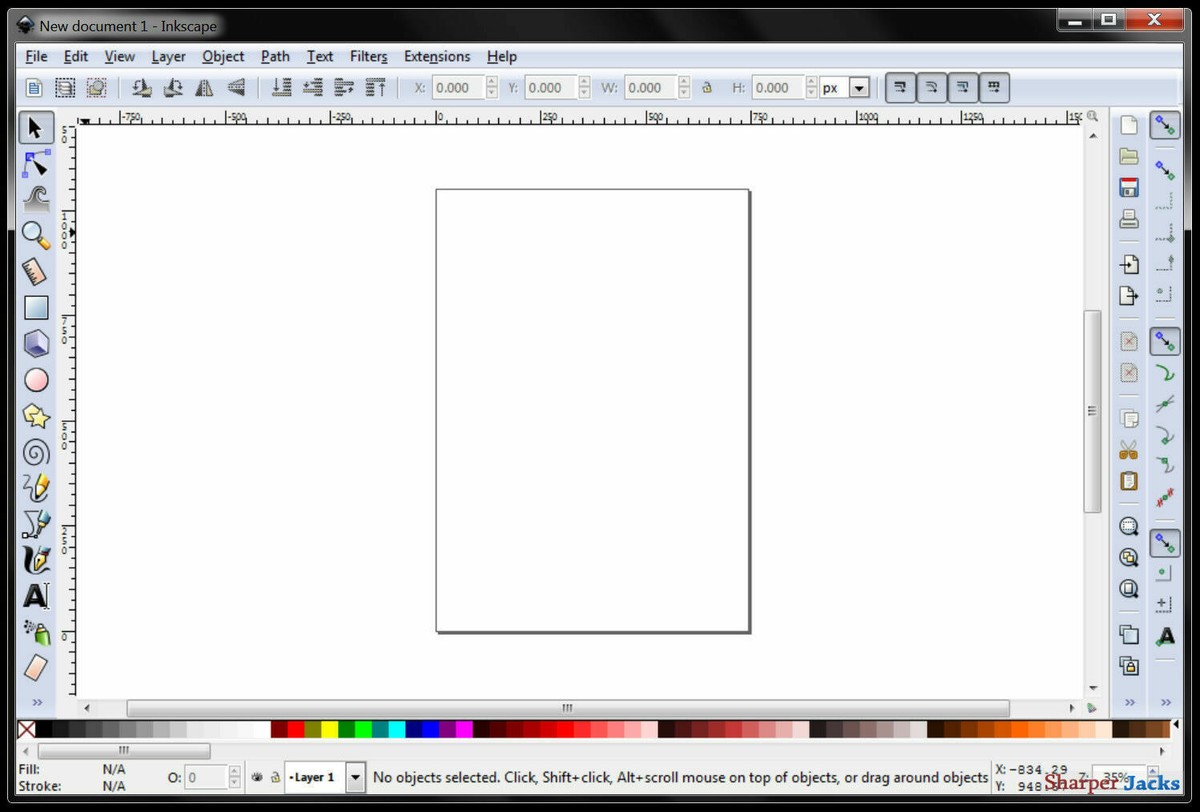Screen dimensions: 1200x812
Task: Click Rotate 90° clockwise icon
Action: (x=173, y=88)
